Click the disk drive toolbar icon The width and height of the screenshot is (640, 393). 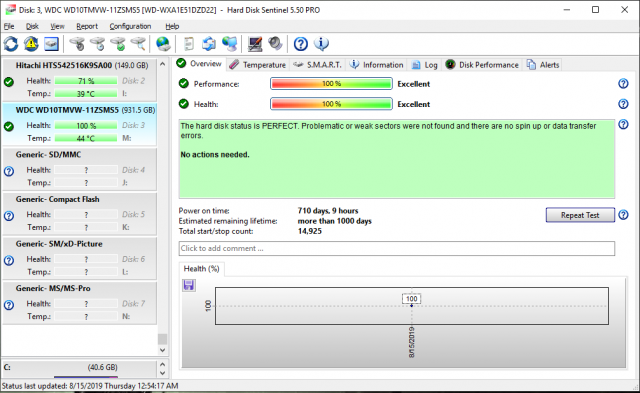tap(51, 44)
